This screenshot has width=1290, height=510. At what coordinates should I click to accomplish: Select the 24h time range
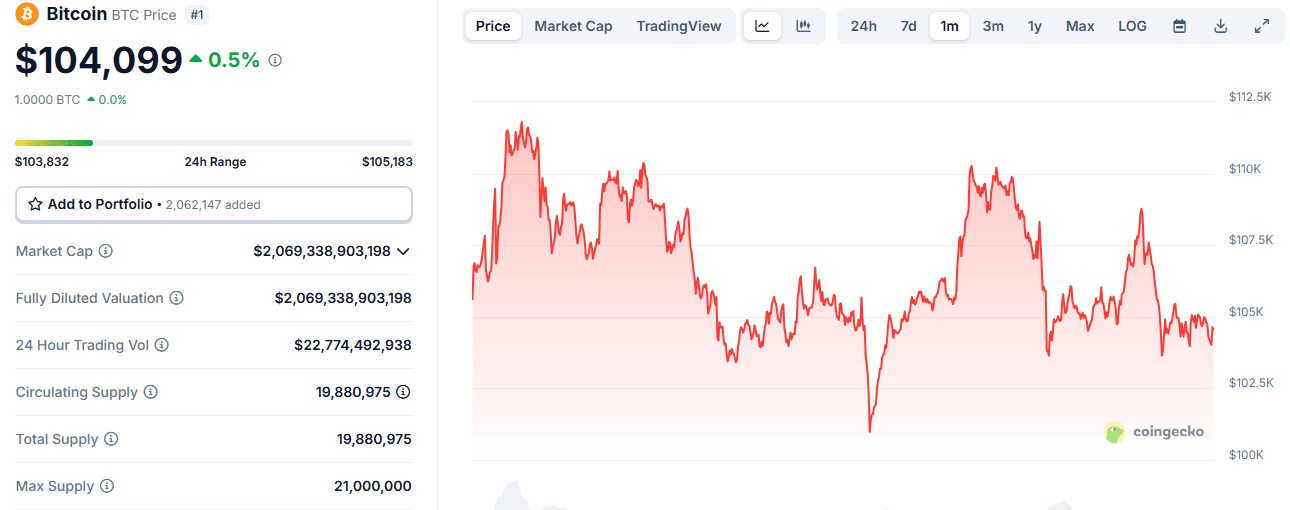(864, 26)
